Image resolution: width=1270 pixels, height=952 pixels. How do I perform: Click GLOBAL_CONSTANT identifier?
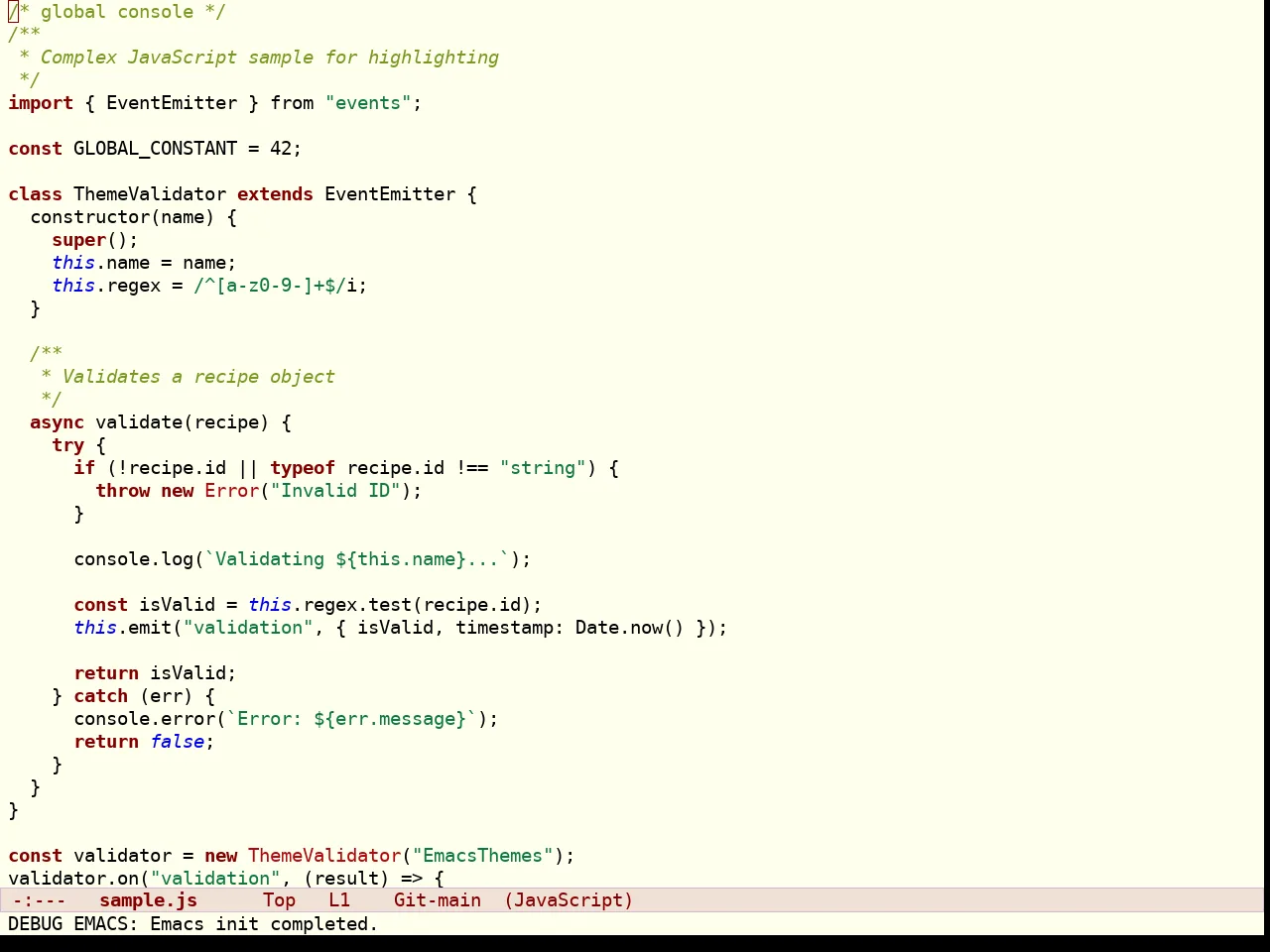pyautogui.click(x=155, y=149)
